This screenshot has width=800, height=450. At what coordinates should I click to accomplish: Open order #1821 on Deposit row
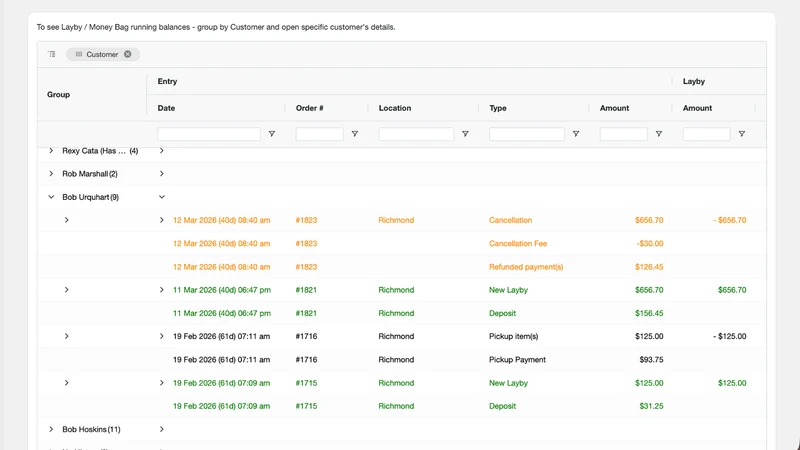(x=306, y=313)
